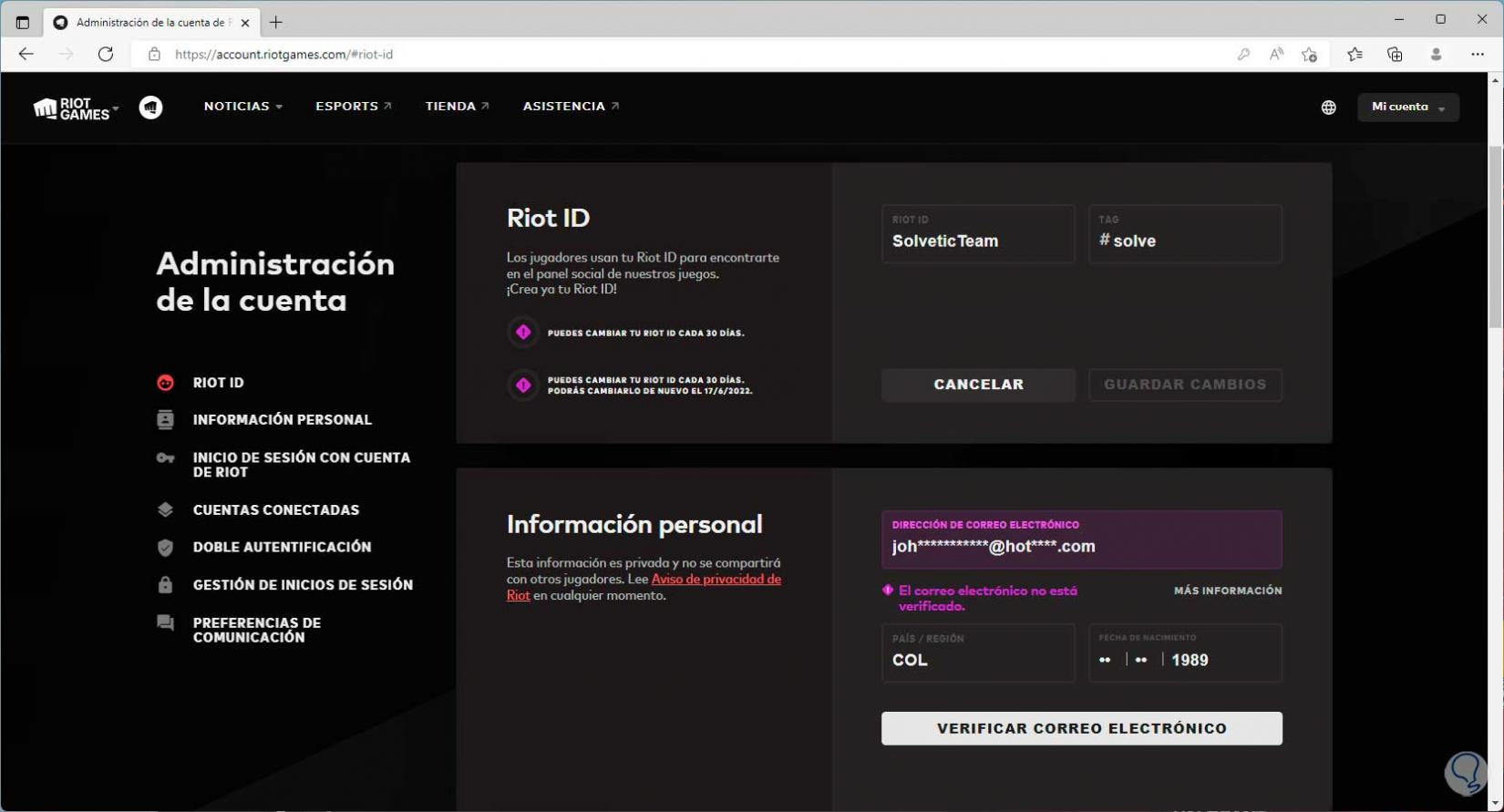1504x812 pixels.
Task: Activate the Read Aloud icon
Action: point(1276,55)
